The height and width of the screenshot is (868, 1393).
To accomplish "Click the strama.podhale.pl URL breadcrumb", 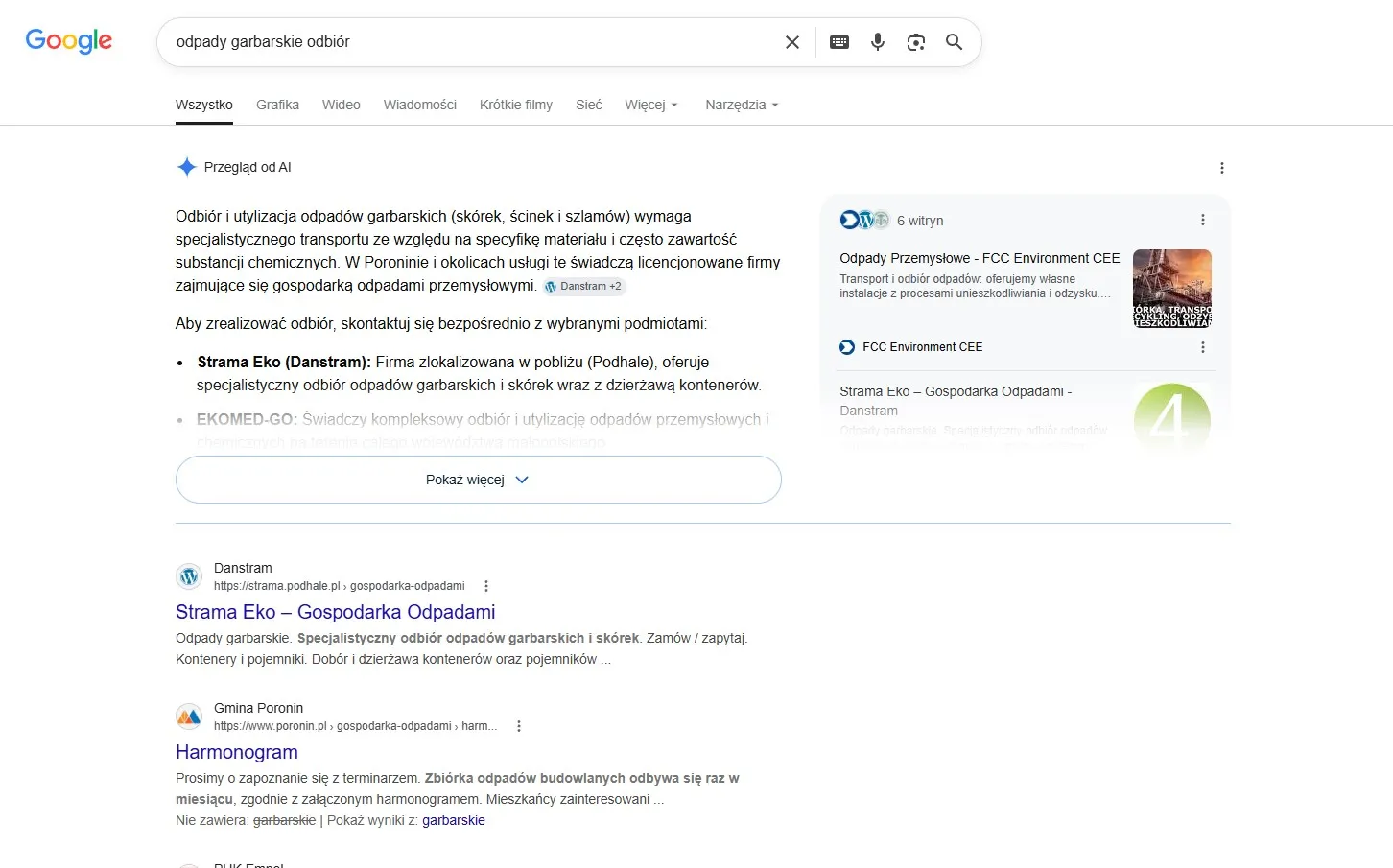I will tap(340, 586).
